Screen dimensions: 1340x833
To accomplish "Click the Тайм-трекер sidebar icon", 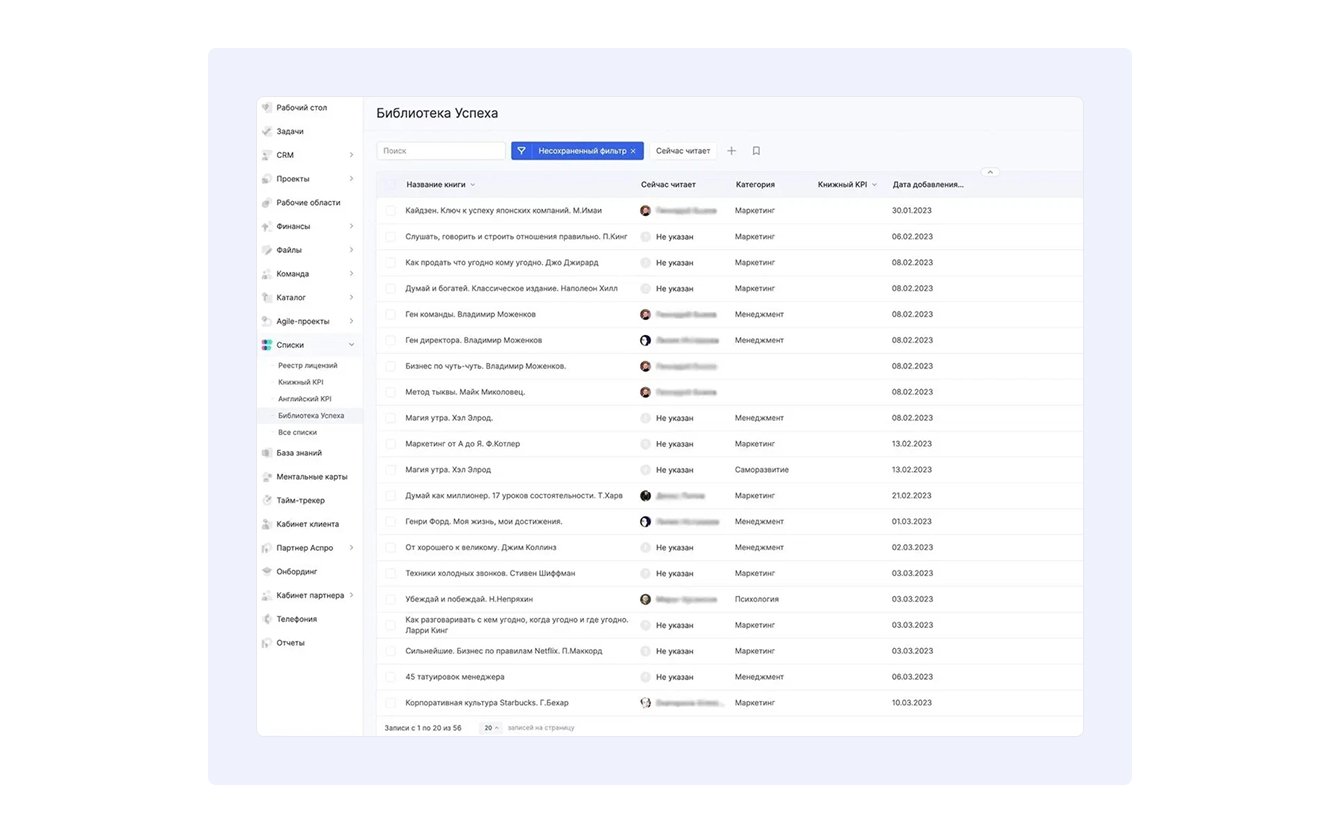I will tap(267, 500).
